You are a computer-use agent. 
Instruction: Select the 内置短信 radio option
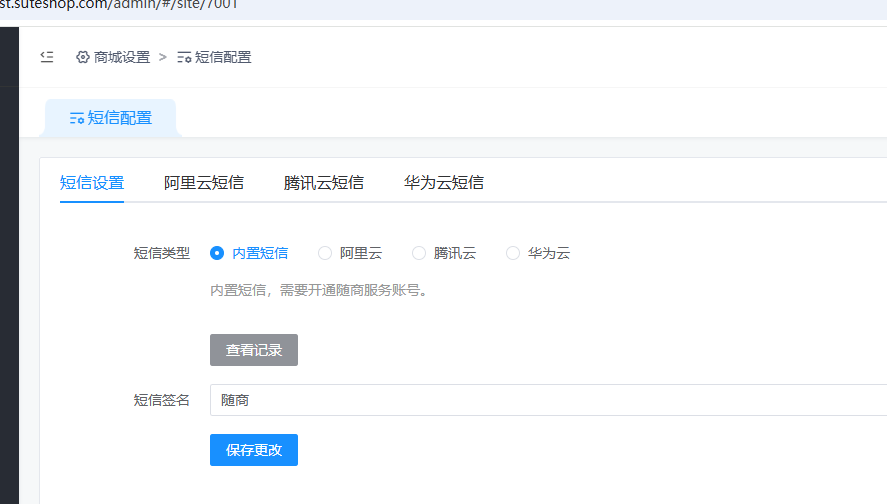point(217,253)
